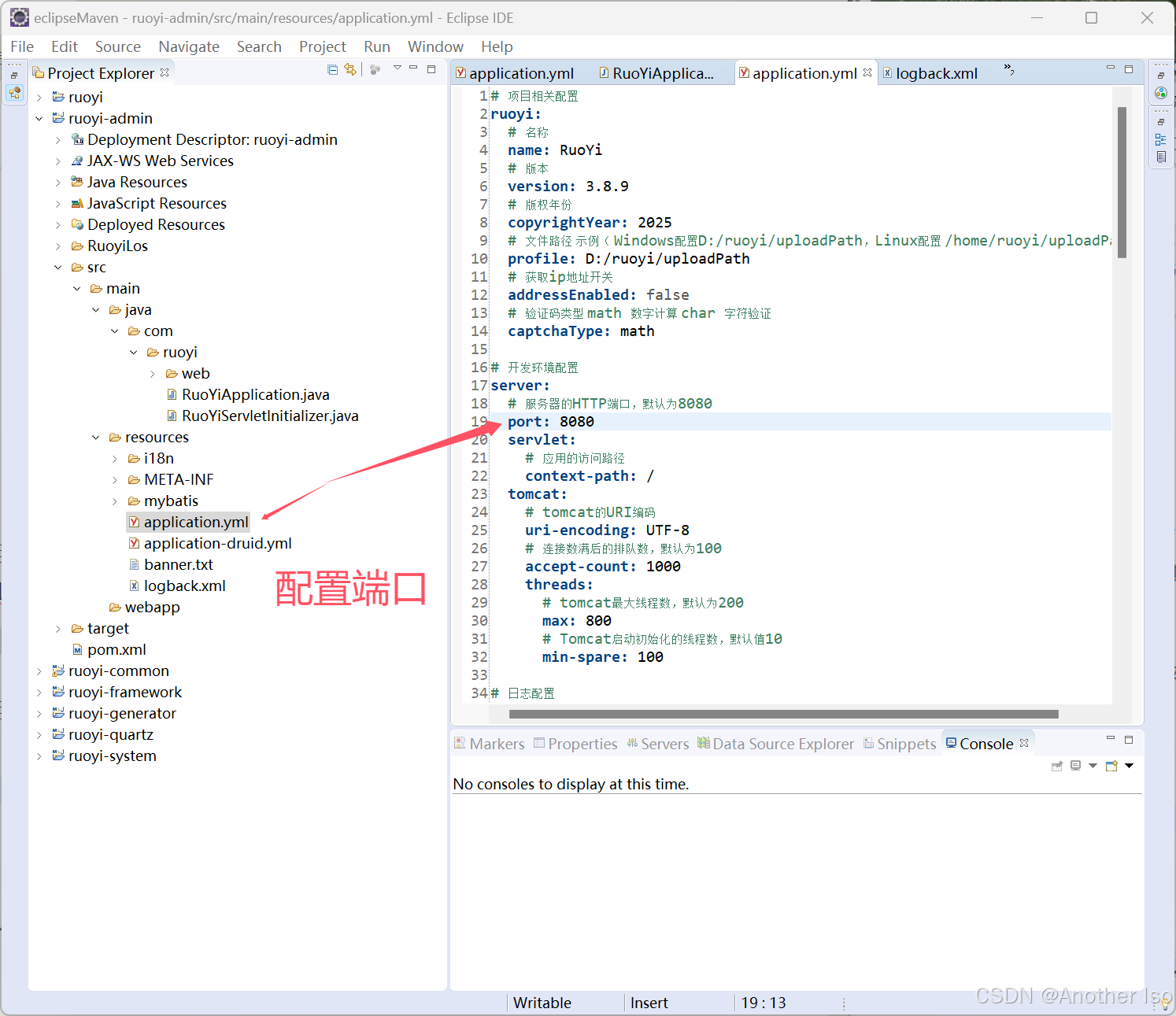Expand the ruoyi-quartz project
The width and height of the screenshot is (1176, 1016).
(x=39, y=735)
